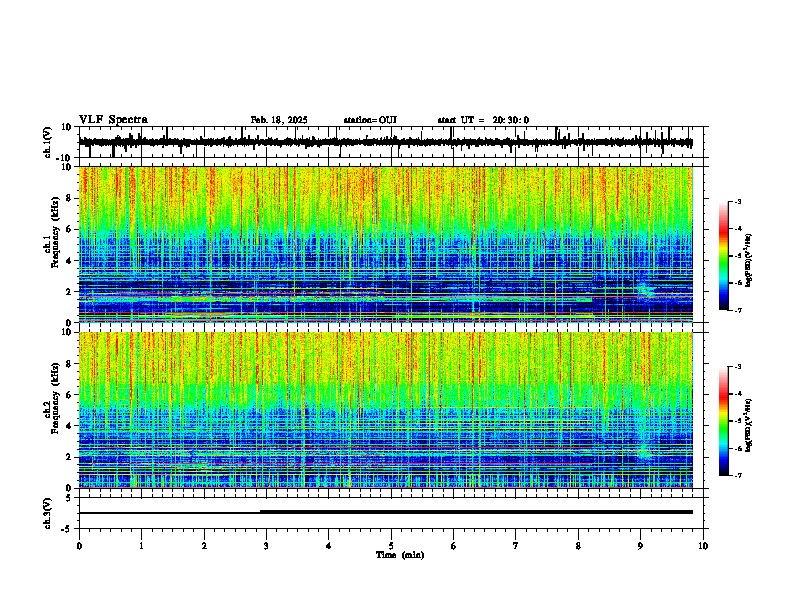This screenshot has width=792, height=612.
Task: Click time axis tick label "5"
Action: tap(391, 546)
